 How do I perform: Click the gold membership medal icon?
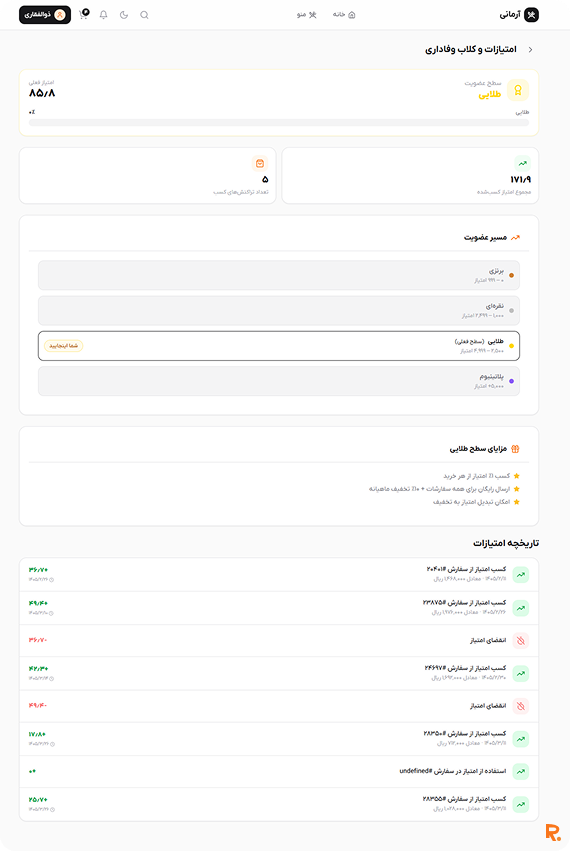click(518, 90)
